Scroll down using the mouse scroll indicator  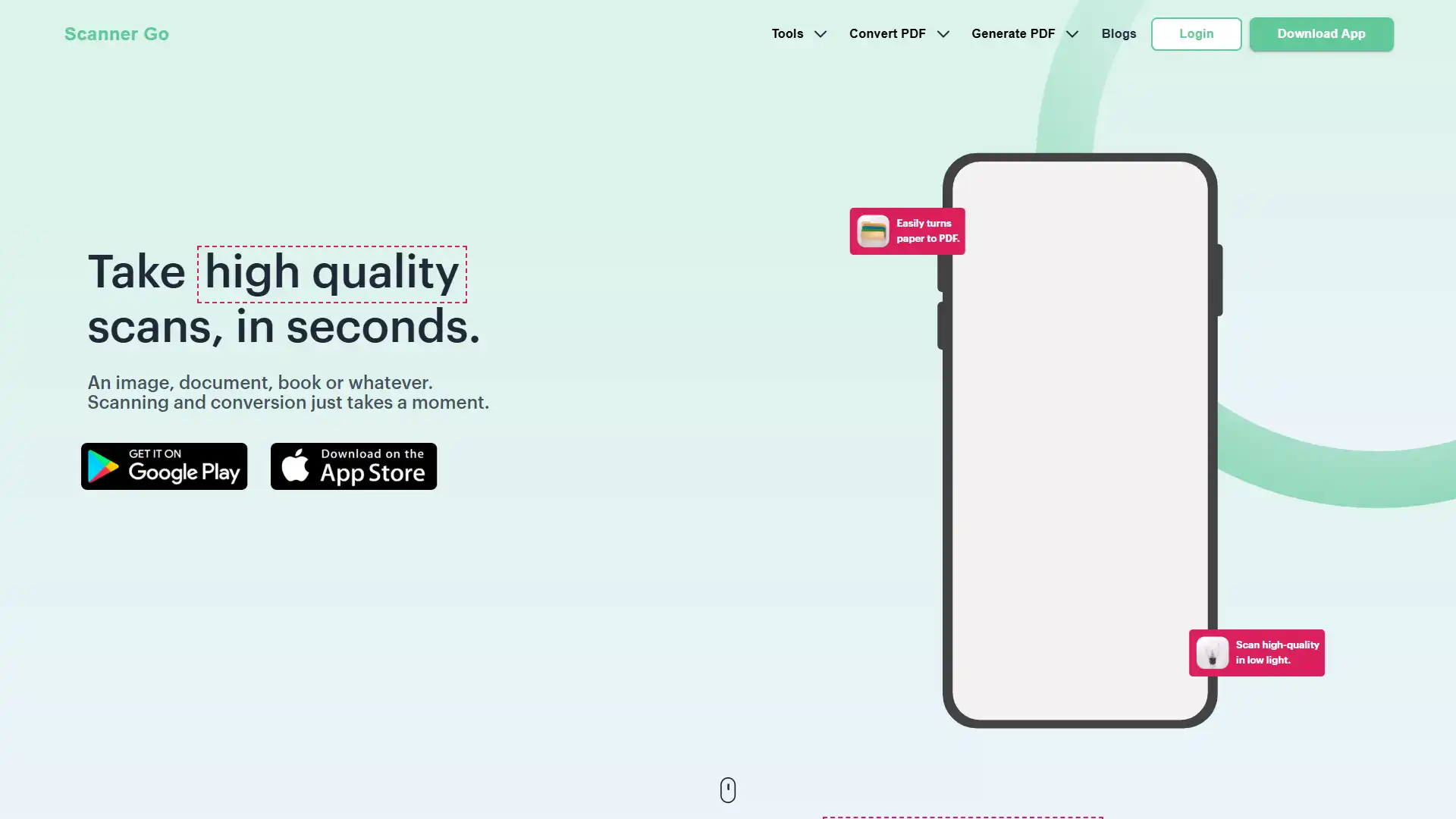click(x=728, y=789)
